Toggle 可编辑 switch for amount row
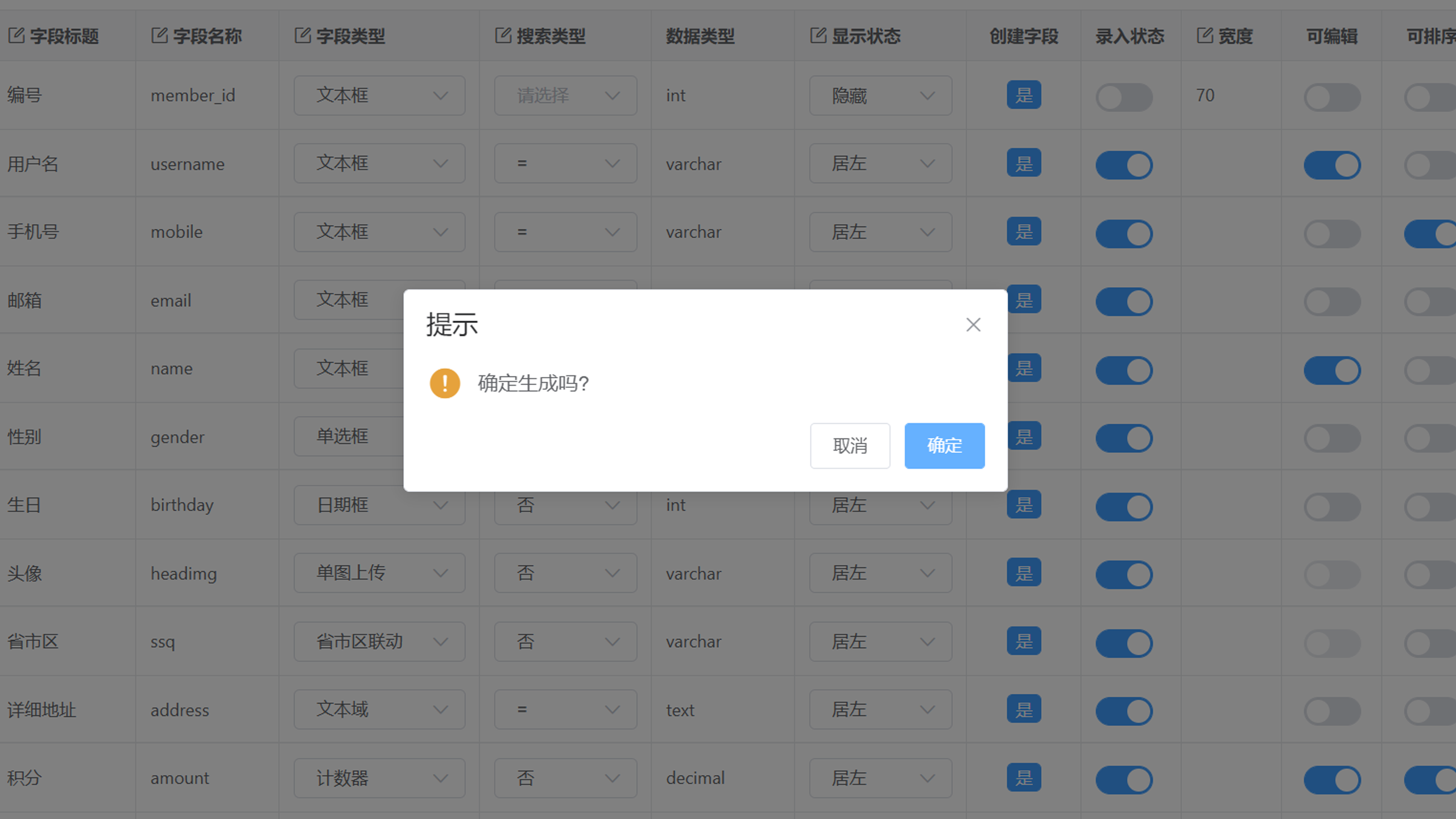 click(1332, 779)
